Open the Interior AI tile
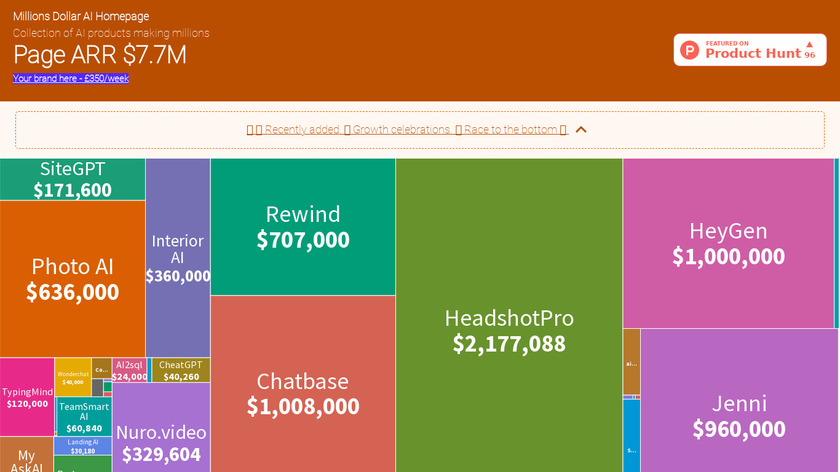840x472 pixels. tap(178, 258)
